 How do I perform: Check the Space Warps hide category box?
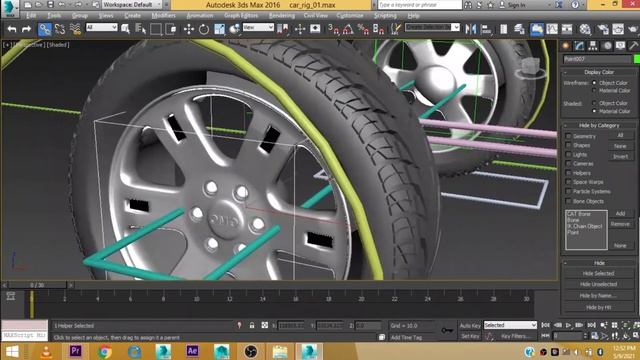tap(568, 182)
